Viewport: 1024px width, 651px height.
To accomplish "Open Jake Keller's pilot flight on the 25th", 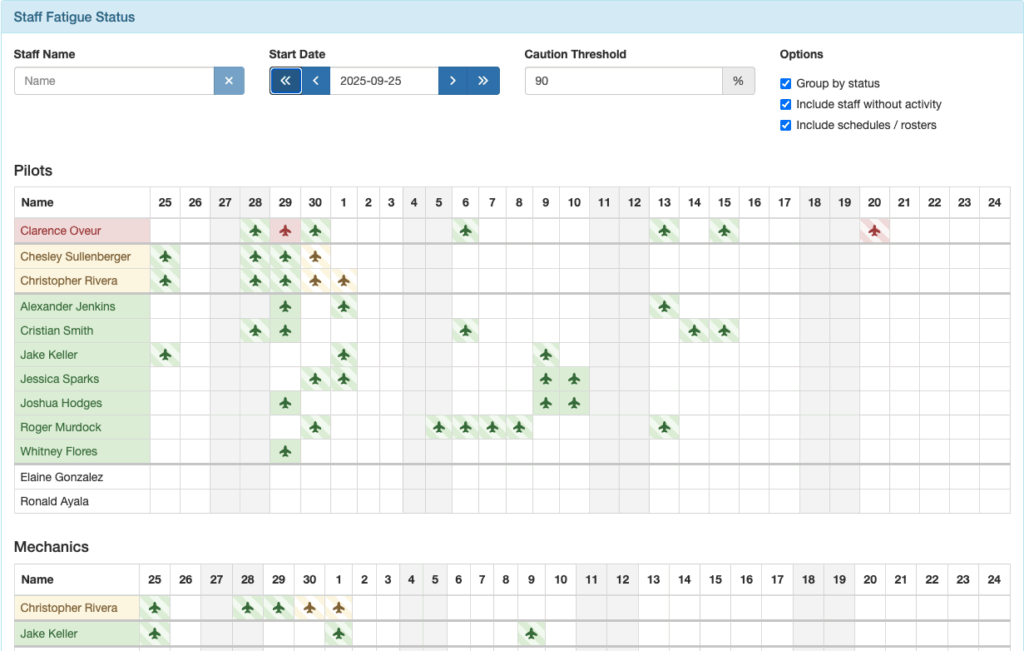I will pos(165,355).
